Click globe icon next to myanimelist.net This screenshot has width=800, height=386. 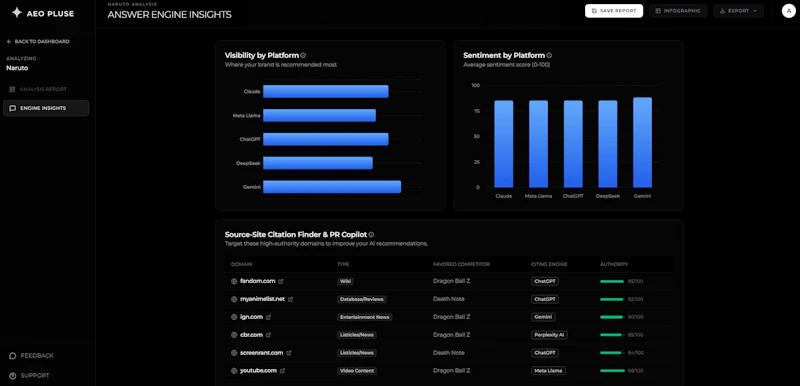click(234, 299)
